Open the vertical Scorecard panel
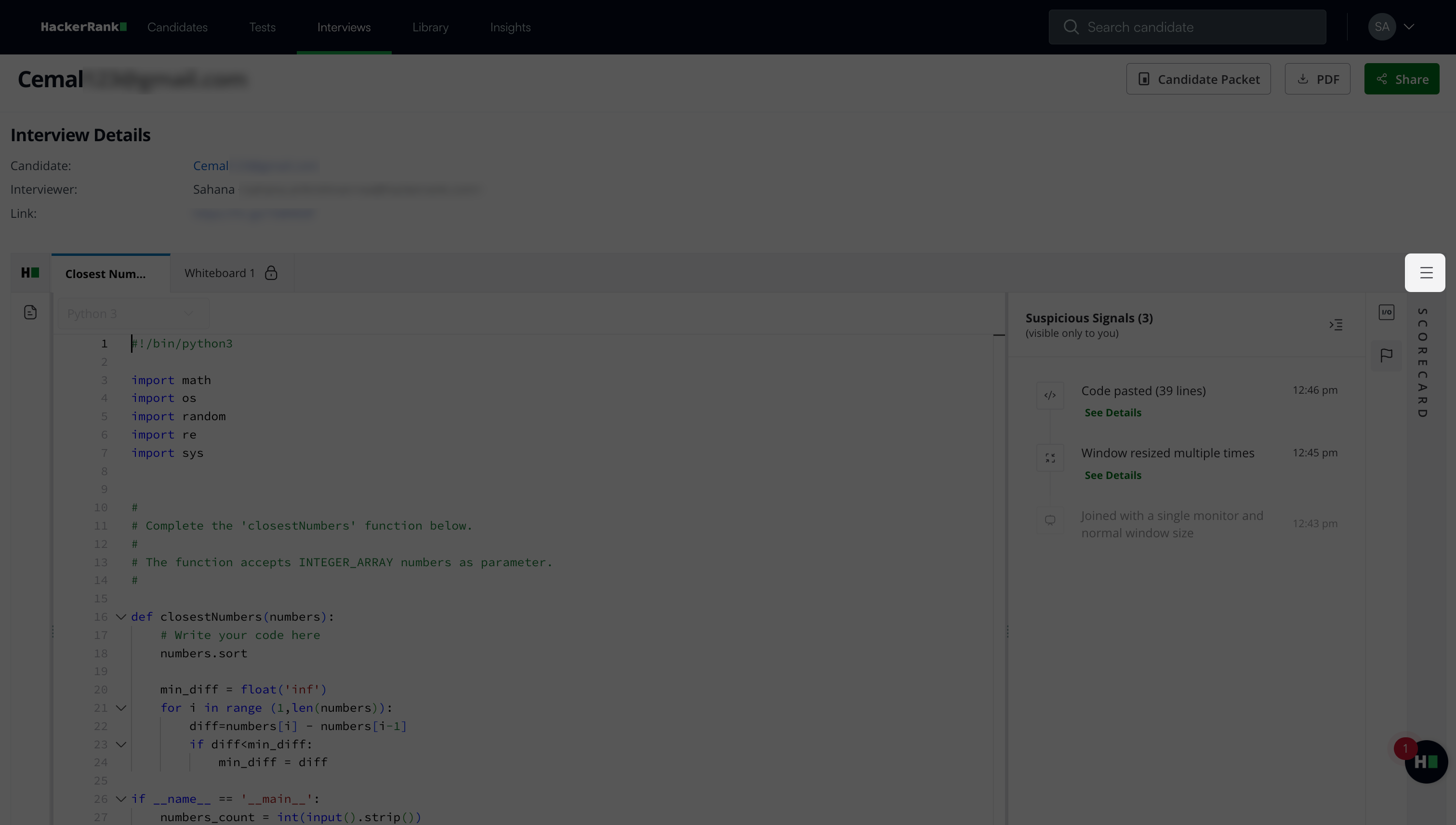The width and height of the screenshot is (1456, 825). [1423, 363]
